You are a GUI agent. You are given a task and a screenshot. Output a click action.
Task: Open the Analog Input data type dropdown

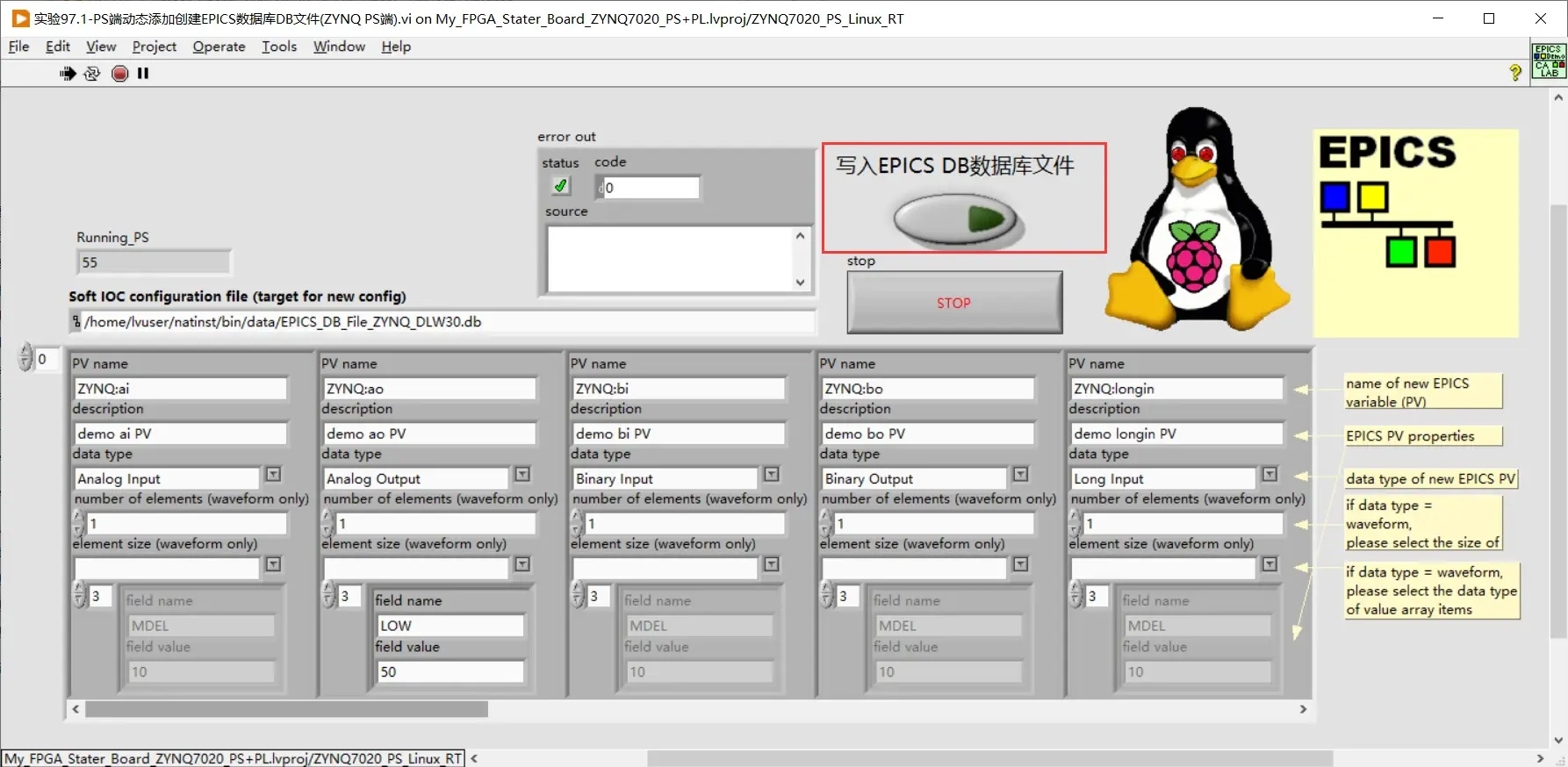[273, 475]
